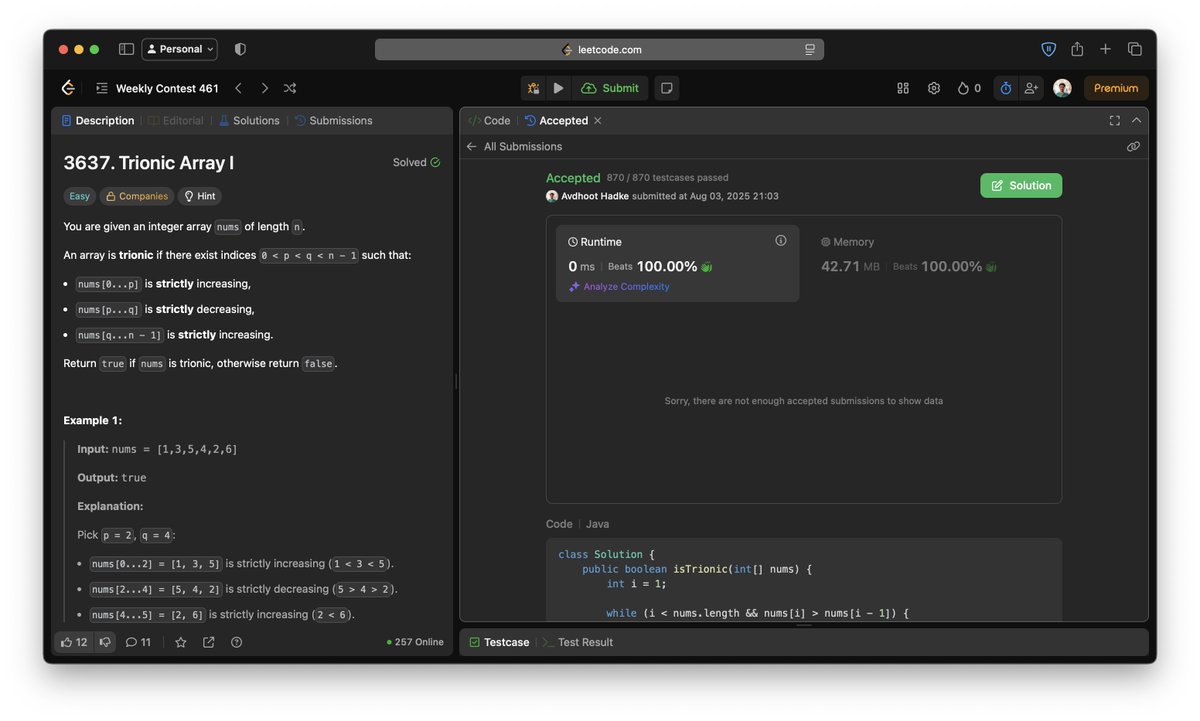
Task: Click the runtime info icon
Action: 781,241
